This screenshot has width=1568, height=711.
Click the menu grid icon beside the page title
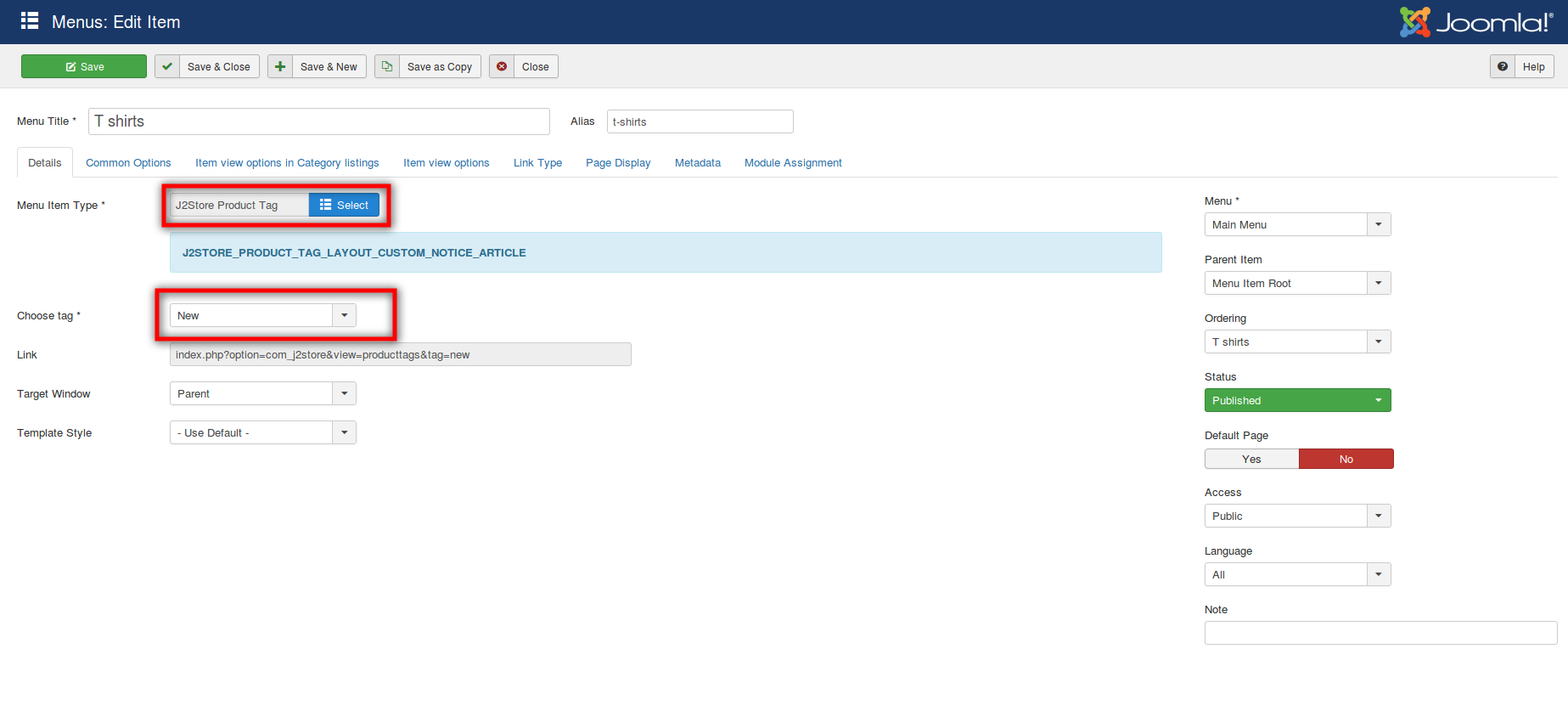coord(30,21)
